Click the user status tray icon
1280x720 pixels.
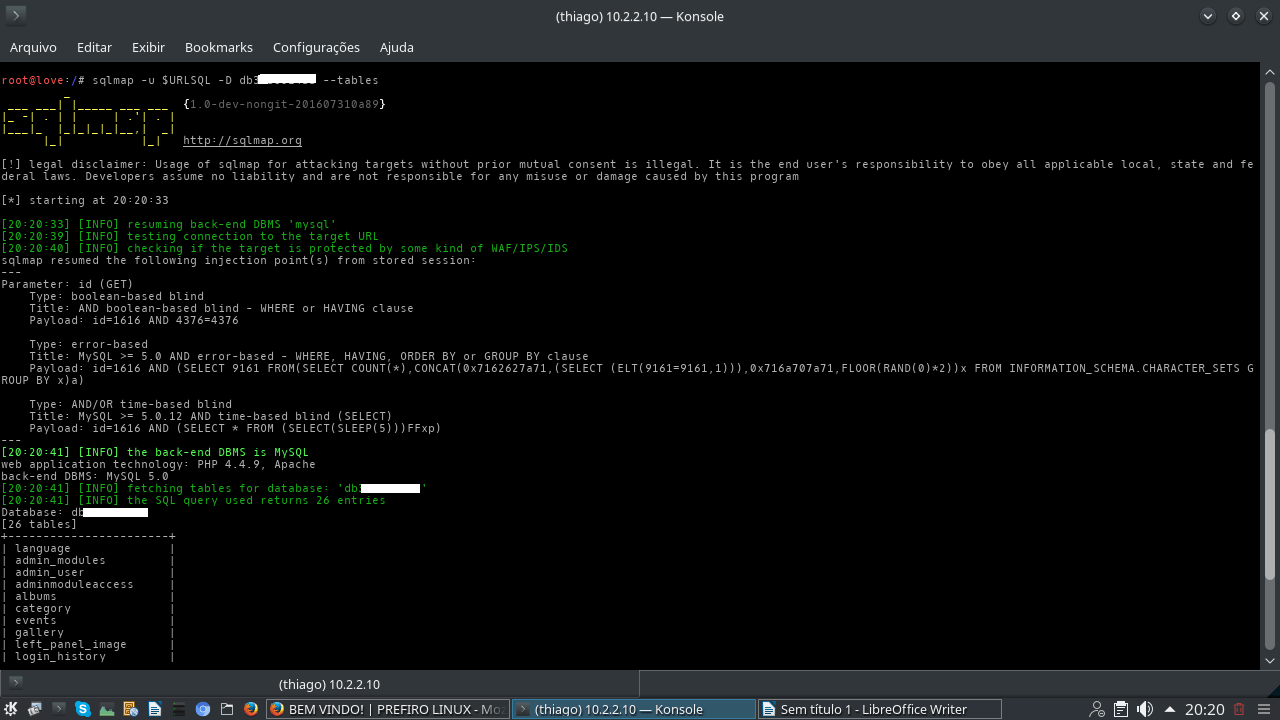click(1097, 709)
